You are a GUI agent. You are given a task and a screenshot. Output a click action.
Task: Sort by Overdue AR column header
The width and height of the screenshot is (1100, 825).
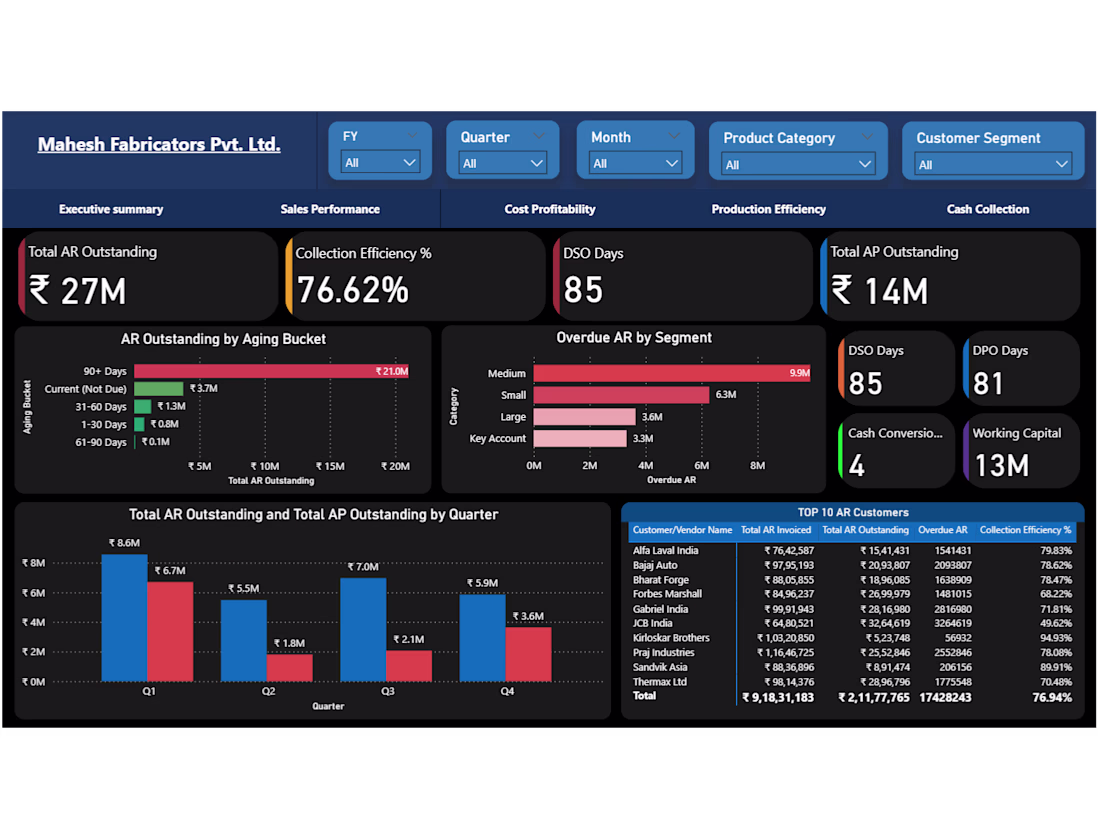(943, 530)
